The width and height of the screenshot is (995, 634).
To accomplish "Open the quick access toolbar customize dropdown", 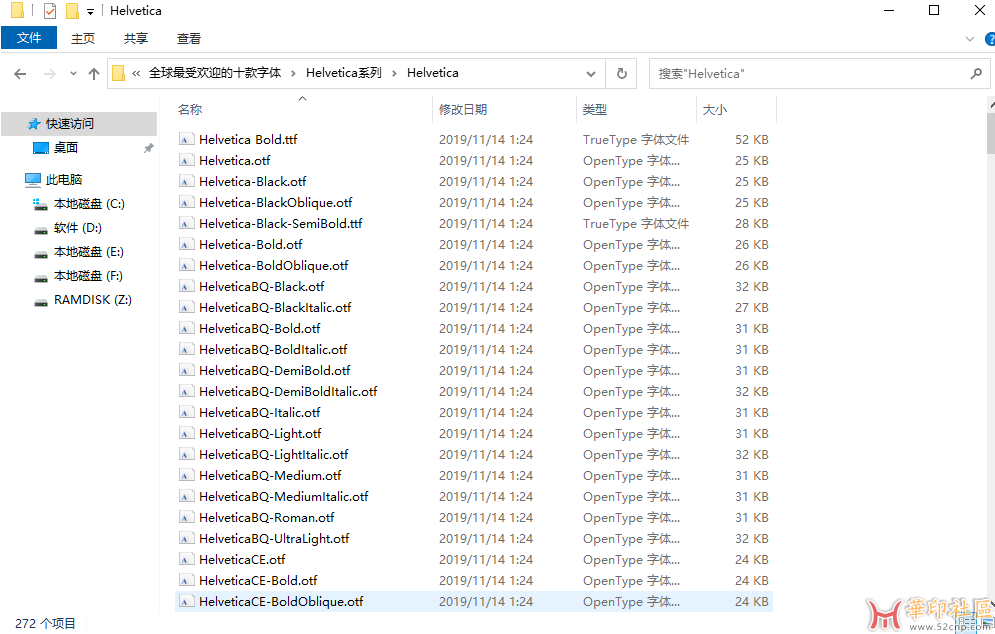I will click(x=91, y=11).
